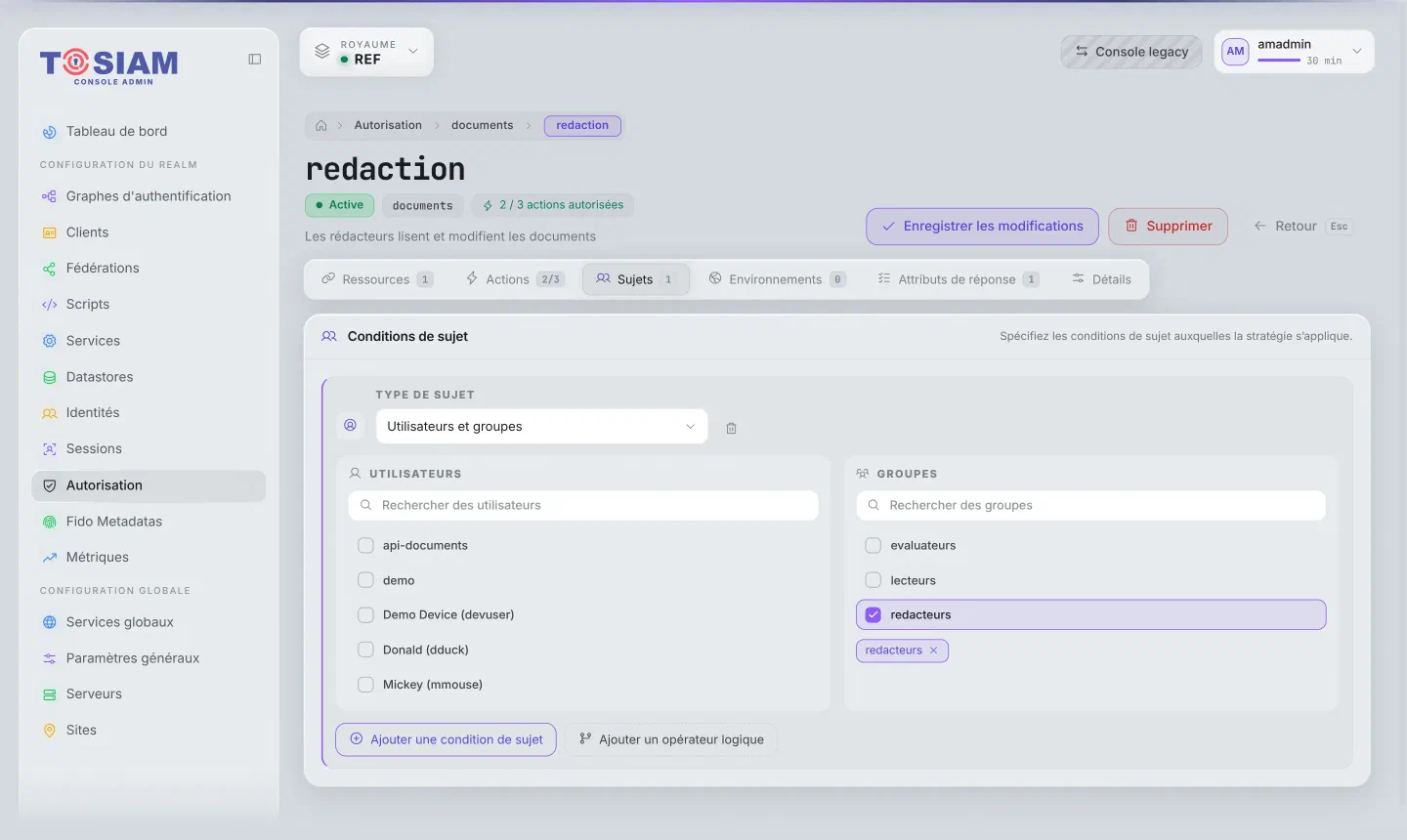Click the Fido Metadatas fingerprint icon
Image resolution: width=1407 pixels, height=840 pixels.
50,522
